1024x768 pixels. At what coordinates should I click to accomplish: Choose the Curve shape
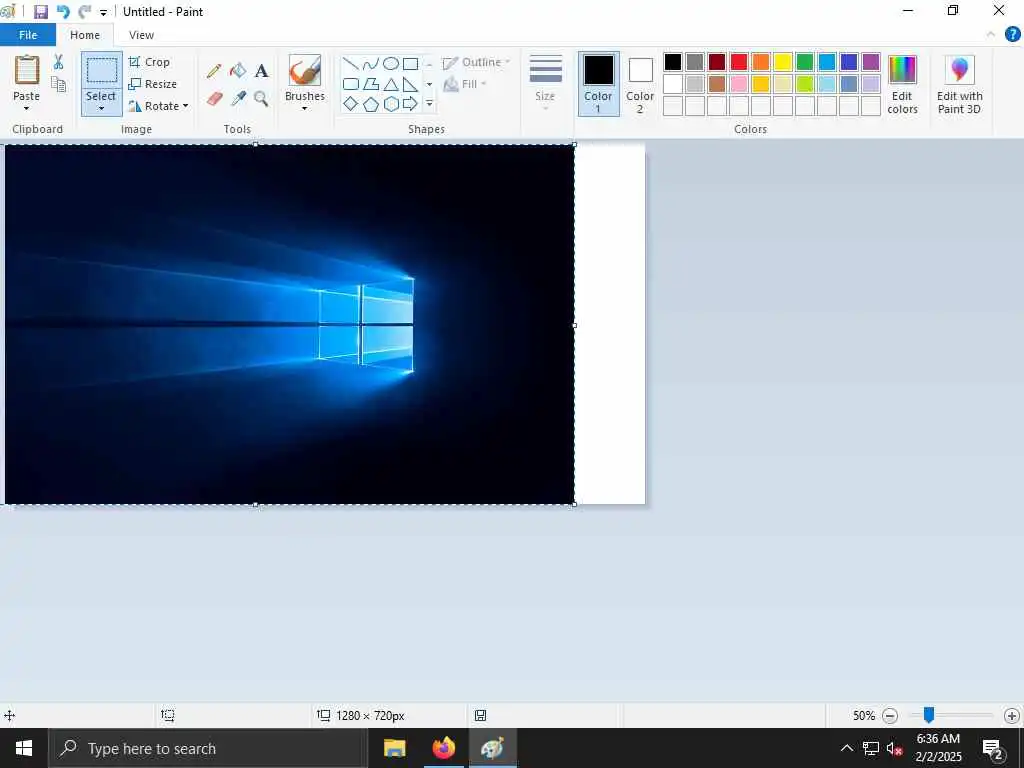[371, 63]
